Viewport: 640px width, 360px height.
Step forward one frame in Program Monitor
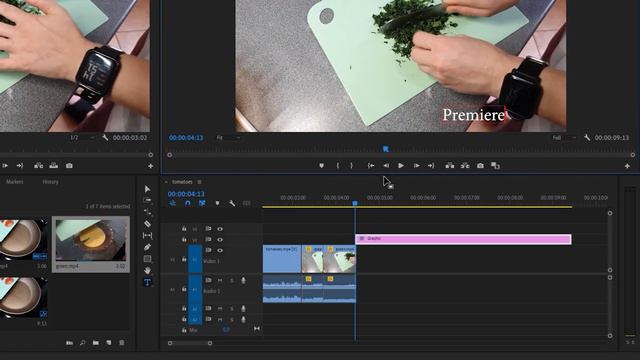click(416, 166)
